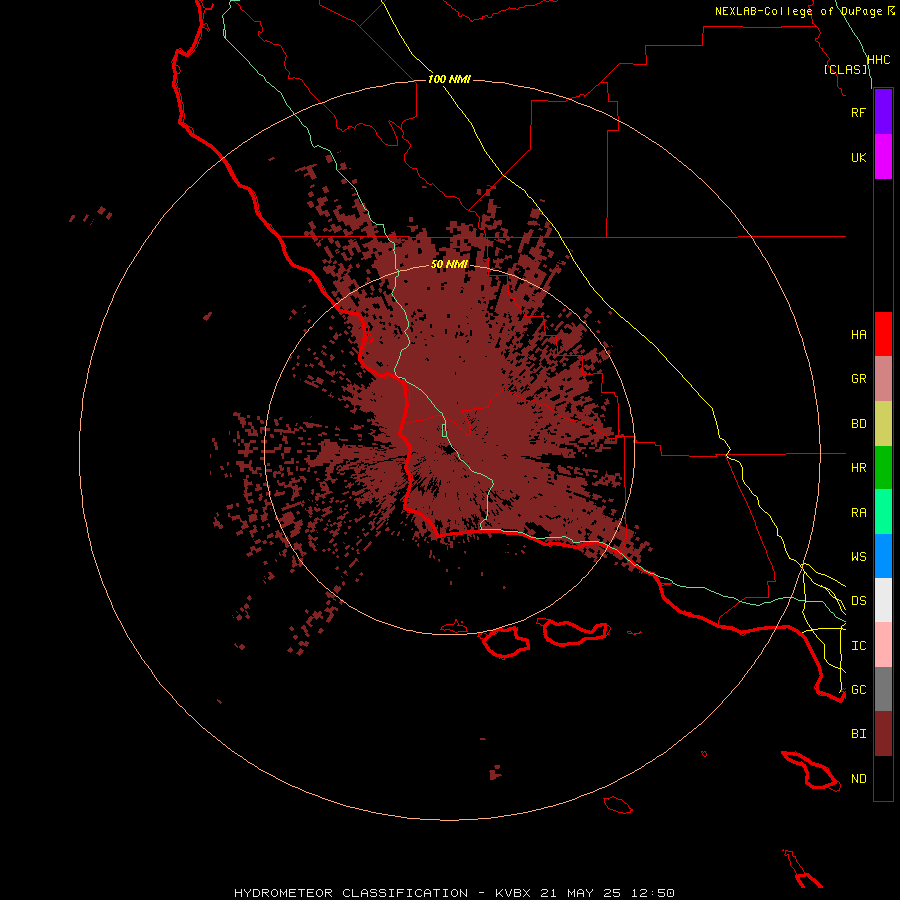Select the IC light-pink legend swatch
900x900 pixels.
click(x=883, y=645)
